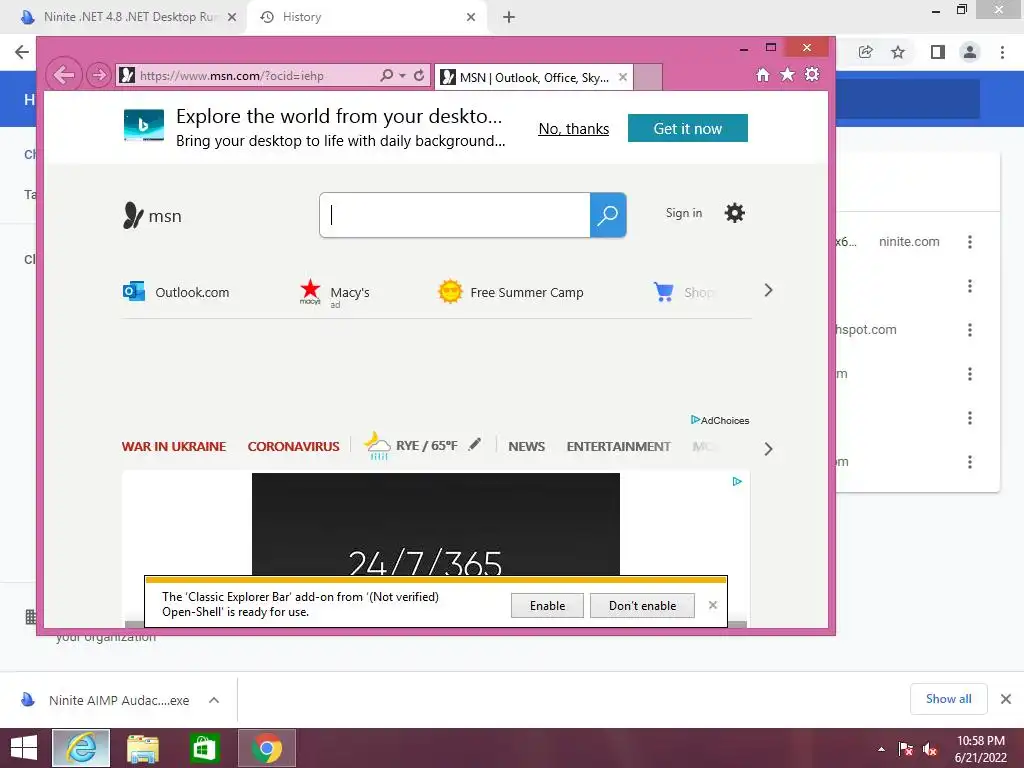The width and height of the screenshot is (1024, 768).
Task: Open the Chrome profile avatar
Action: click(970, 52)
